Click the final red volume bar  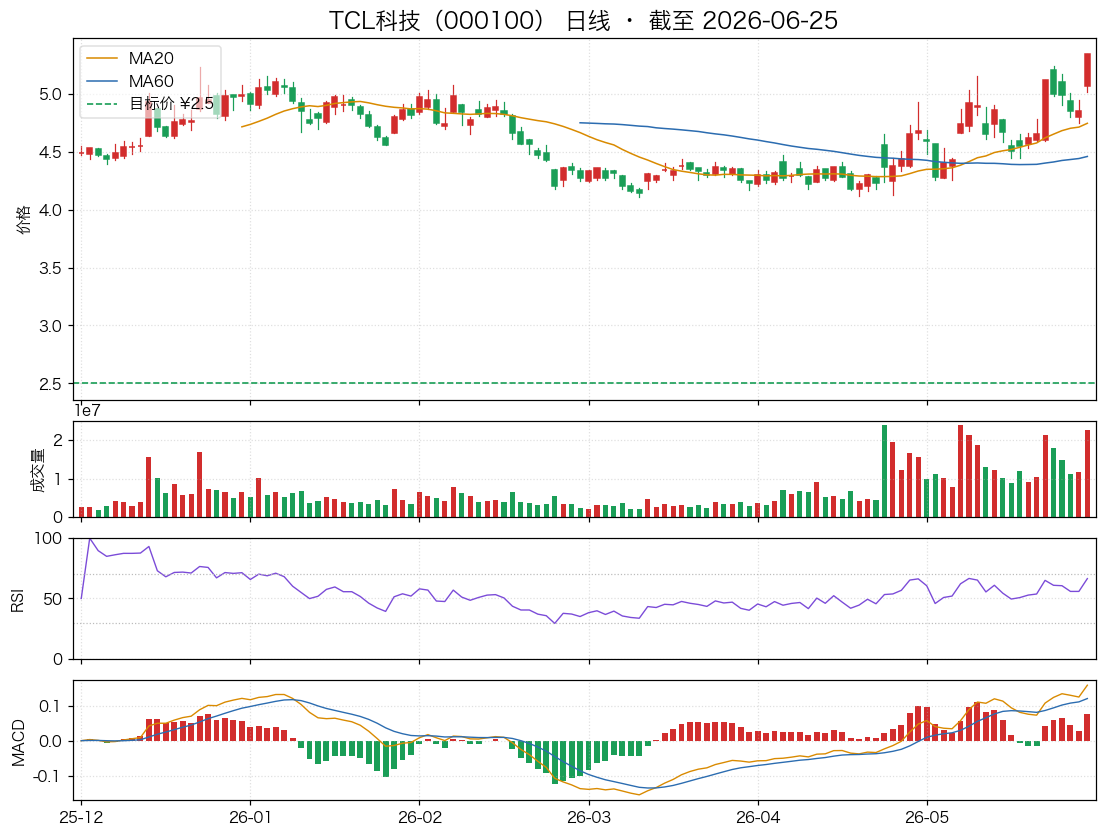click(1088, 473)
